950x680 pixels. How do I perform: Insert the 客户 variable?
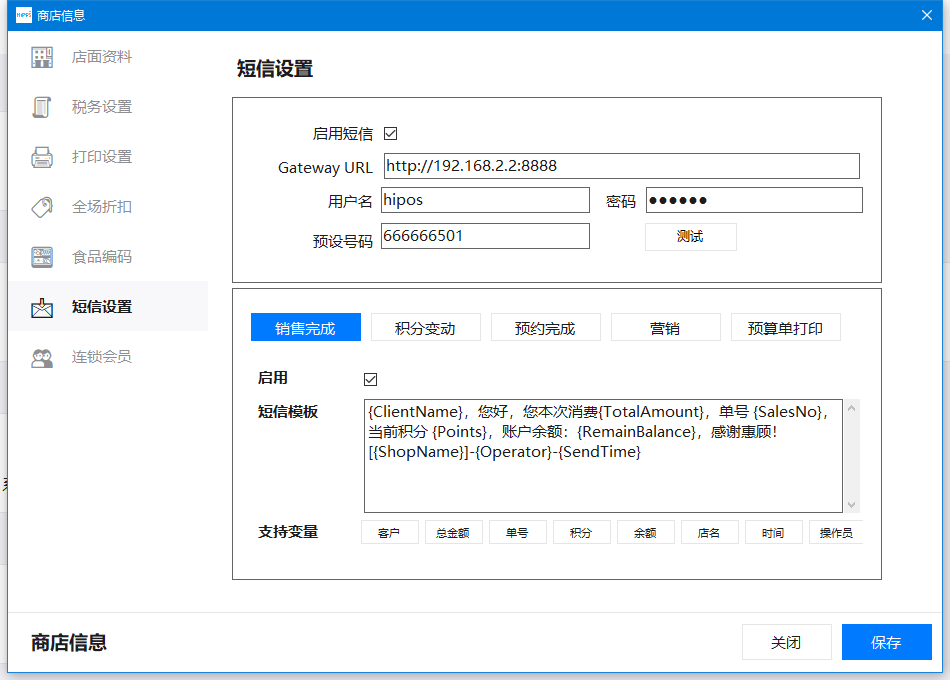point(390,532)
